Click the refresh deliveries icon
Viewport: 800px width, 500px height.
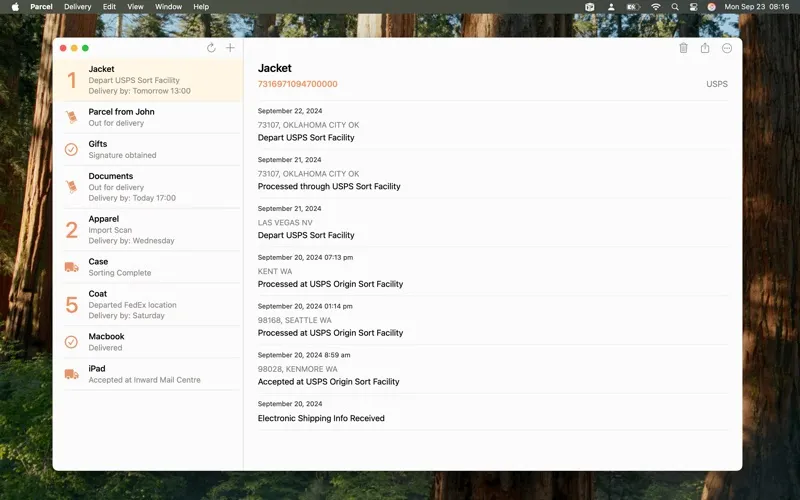(x=211, y=48)
